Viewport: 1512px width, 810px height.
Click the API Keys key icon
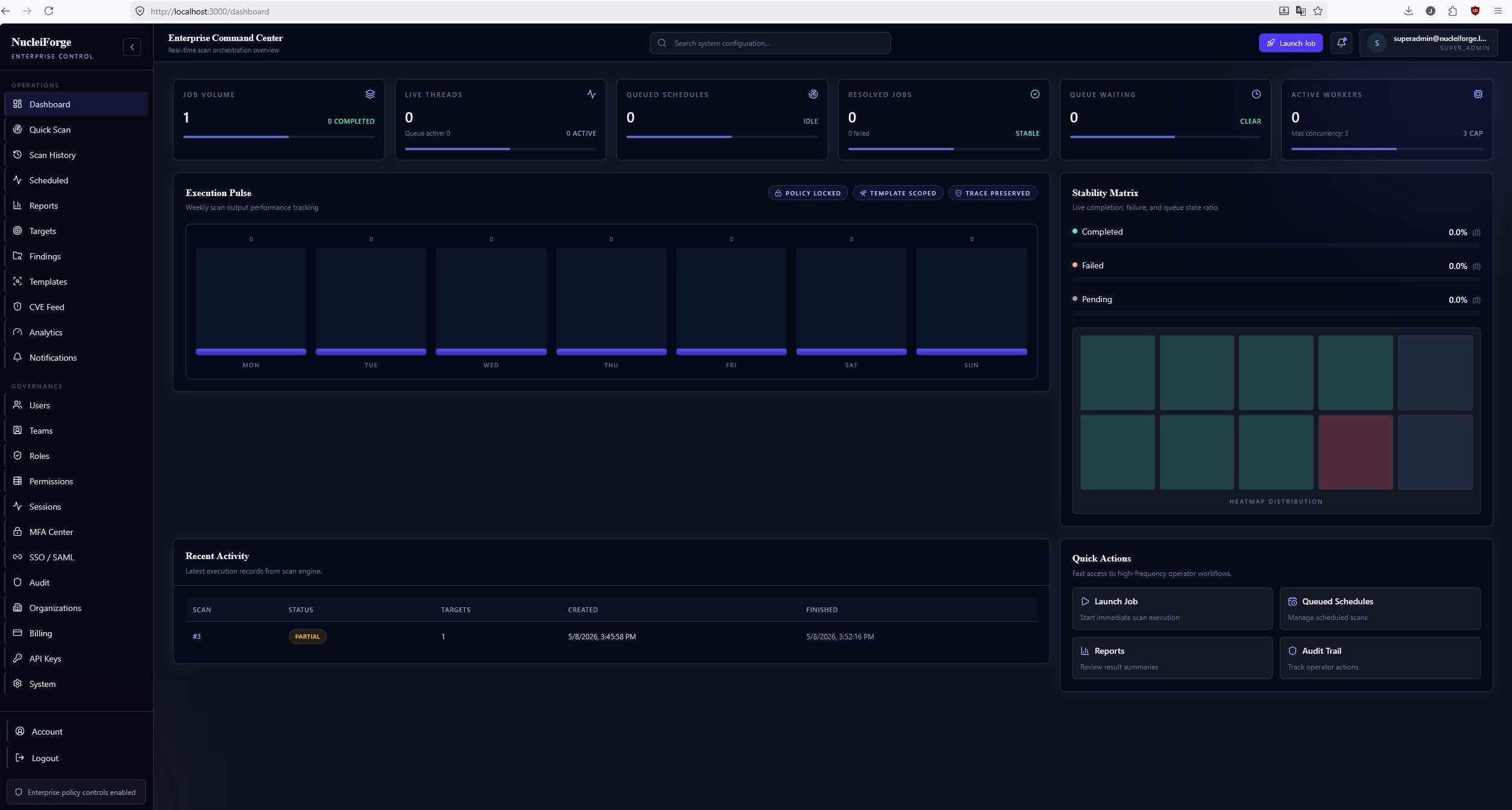point(17,658)
